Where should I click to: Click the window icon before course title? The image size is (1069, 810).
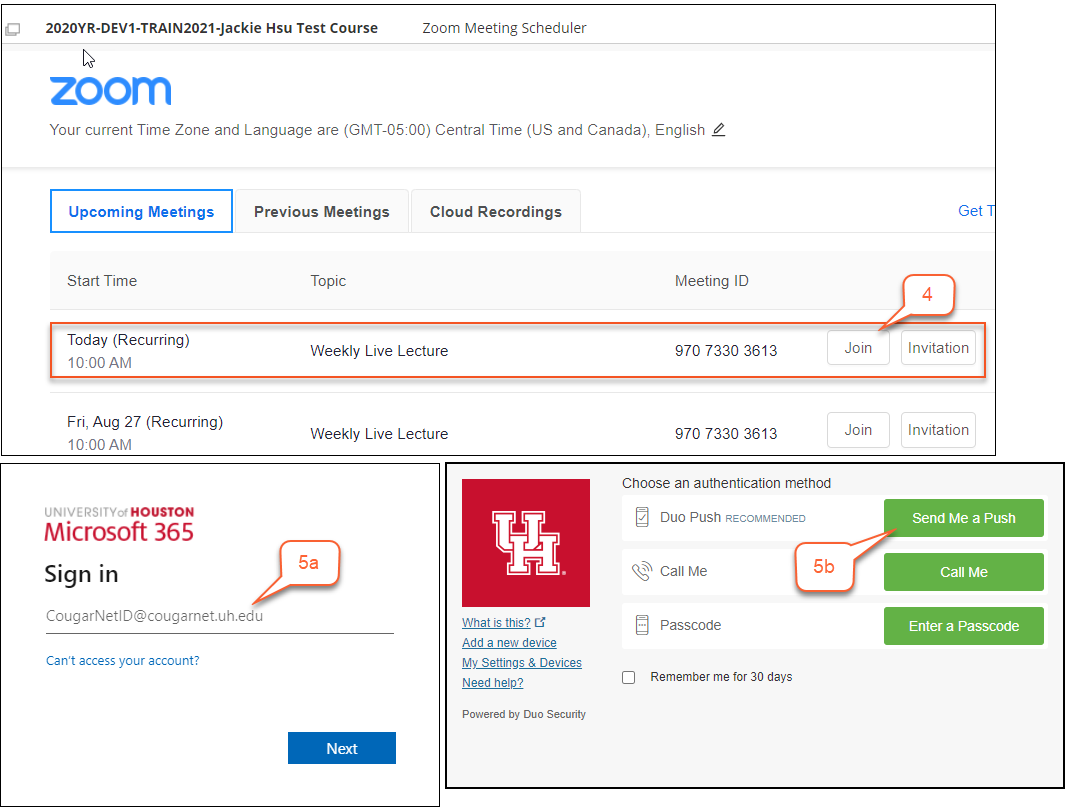tap(13, 29)
